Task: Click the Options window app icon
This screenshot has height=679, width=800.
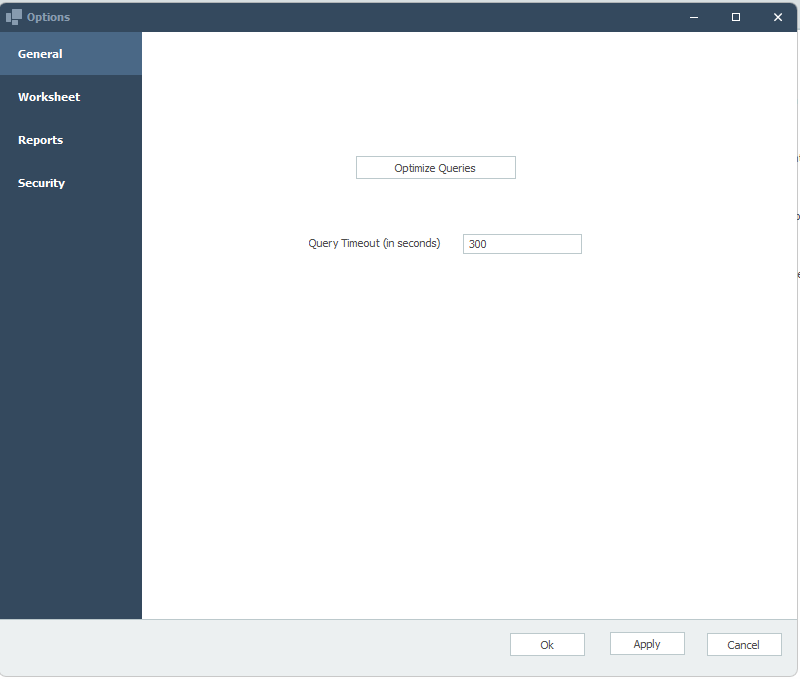Action: point(14,17)
